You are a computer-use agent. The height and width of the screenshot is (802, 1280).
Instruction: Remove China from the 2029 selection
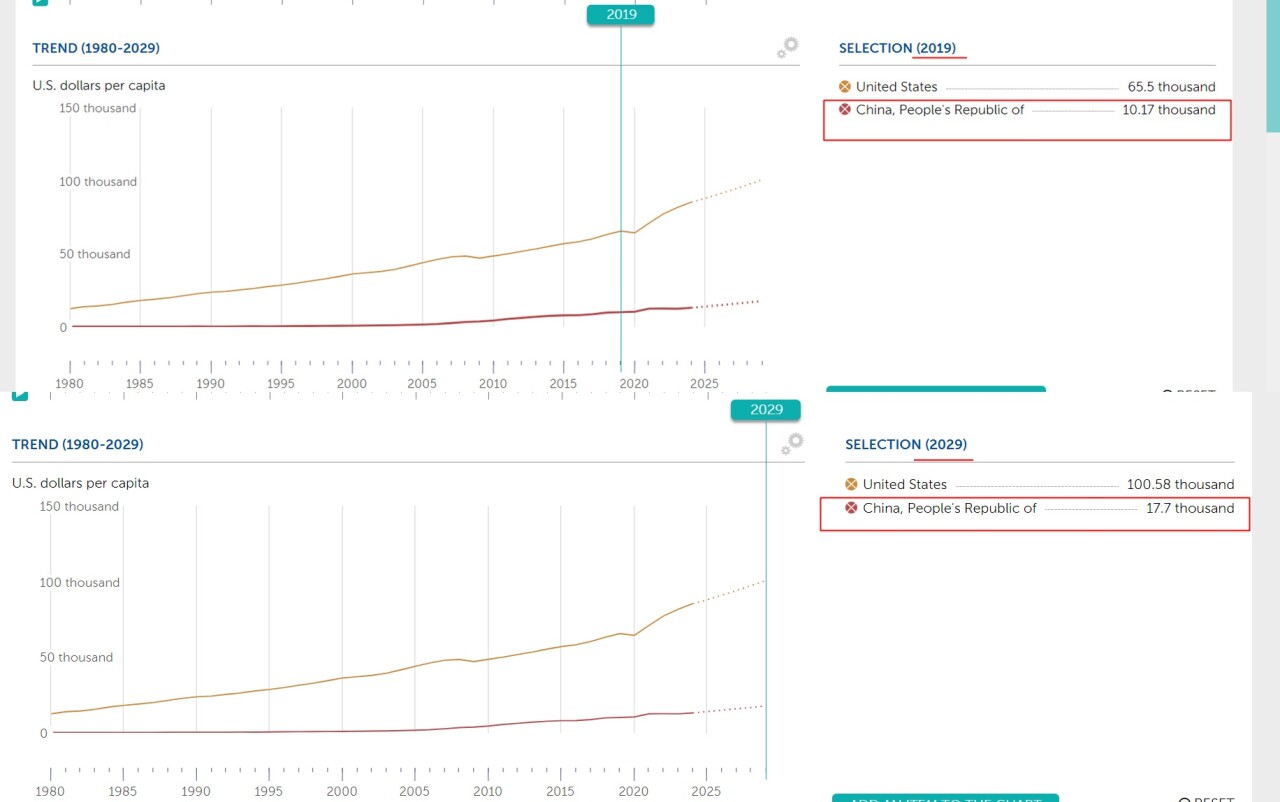852,508
